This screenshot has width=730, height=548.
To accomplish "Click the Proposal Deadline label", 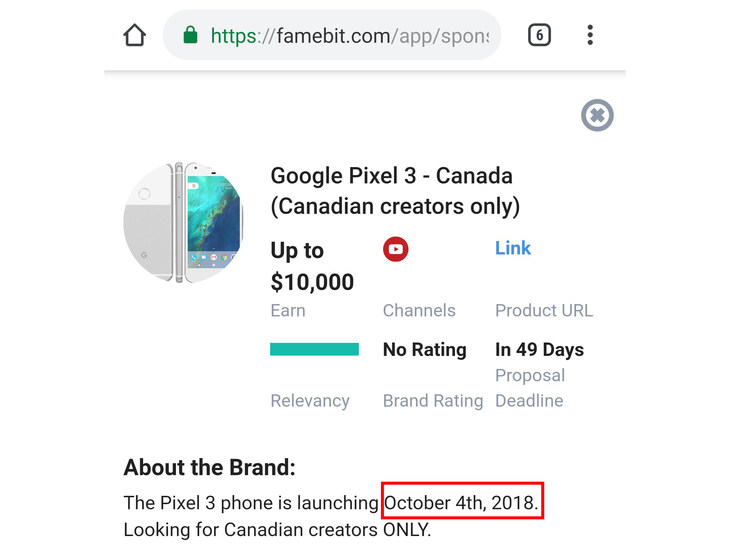I will [530, 388].
